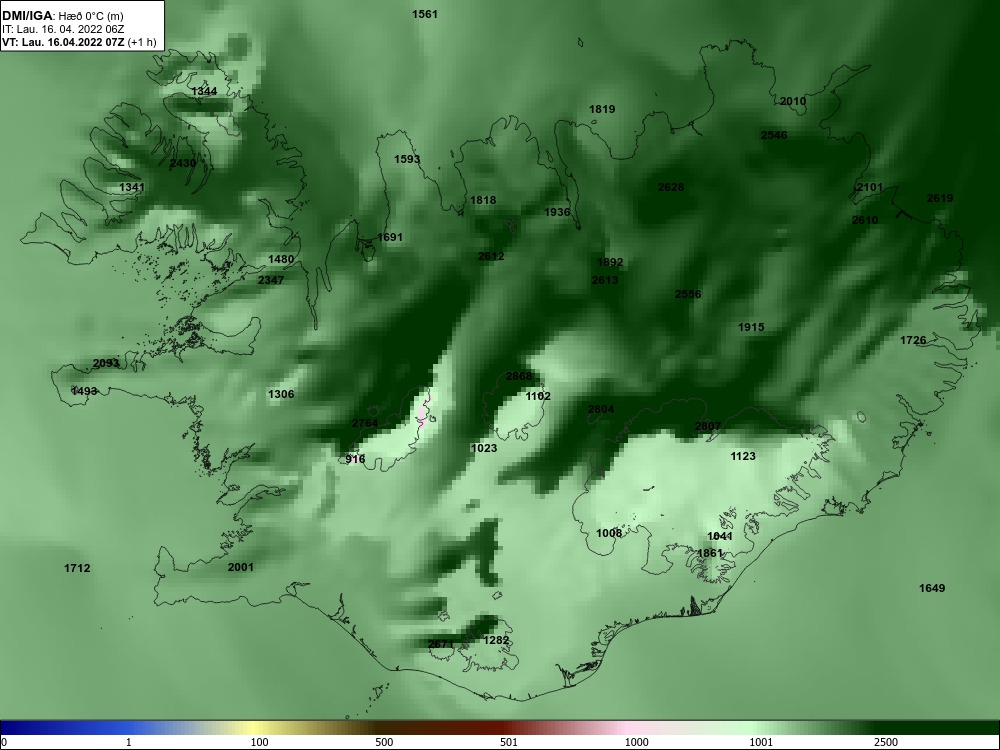This screenshot has height=750, width=1000.
Task: Click the map value 1306
Action: 281,394
